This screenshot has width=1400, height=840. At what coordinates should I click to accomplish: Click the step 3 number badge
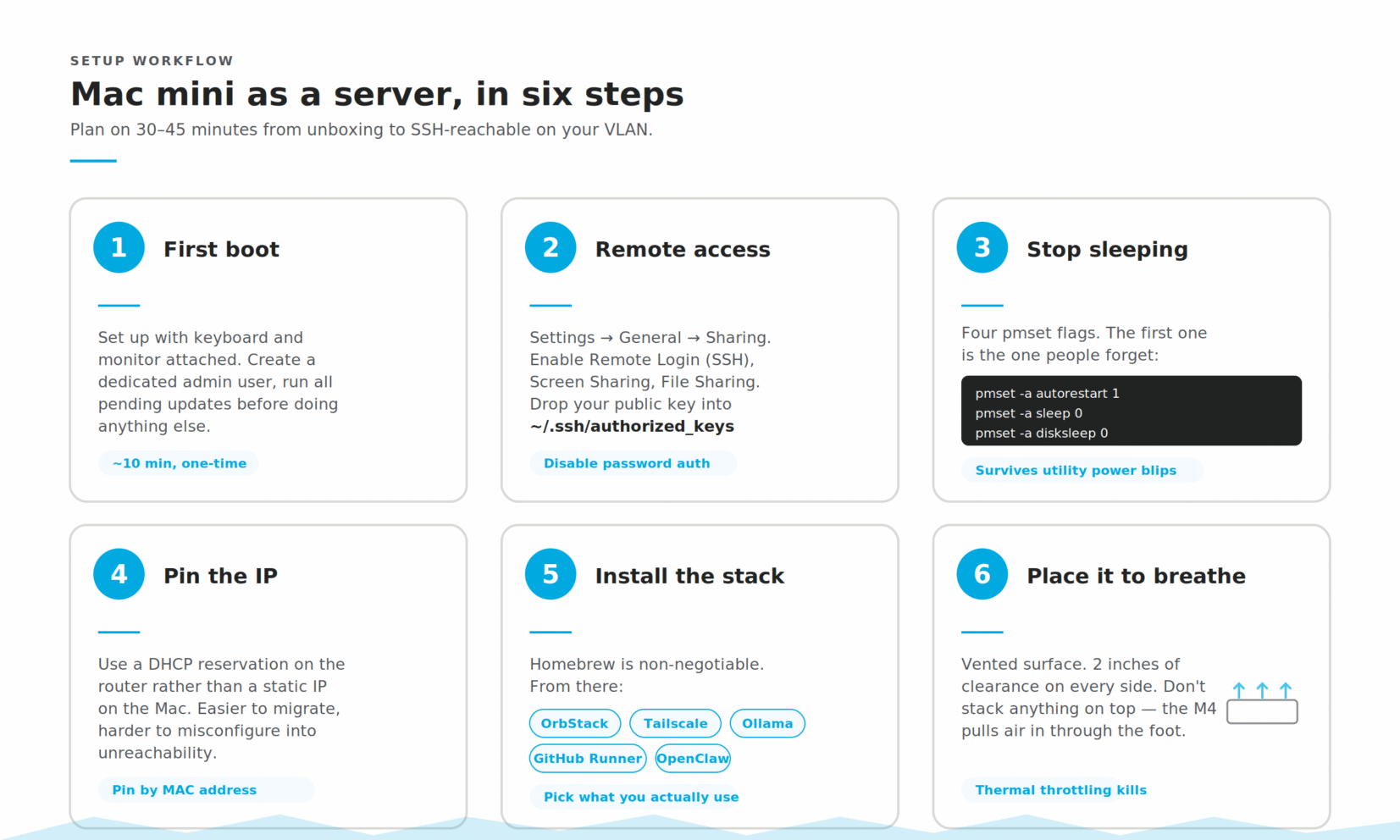[982, 247]
